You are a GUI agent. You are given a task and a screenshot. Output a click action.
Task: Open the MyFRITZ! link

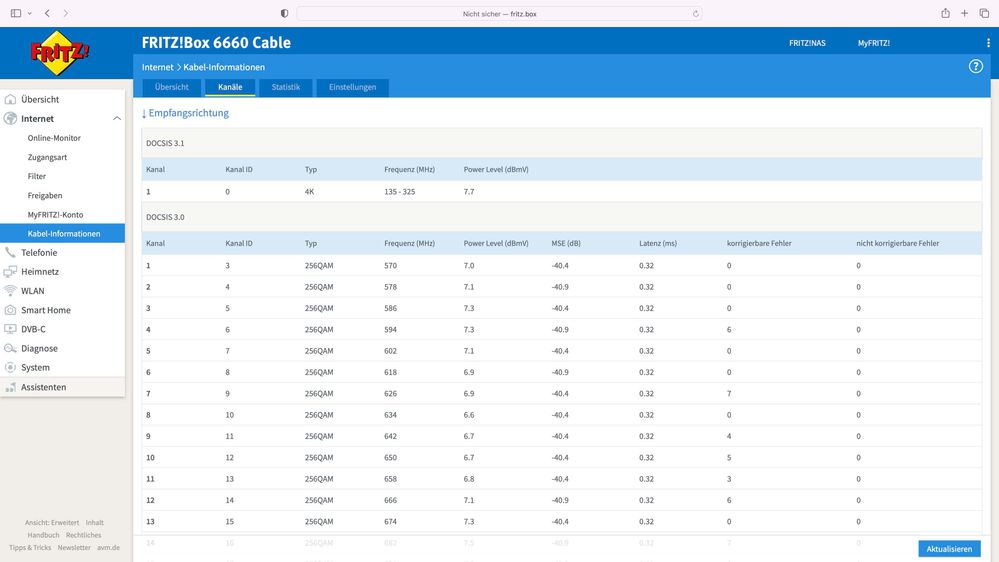click(x=873, y=43)
